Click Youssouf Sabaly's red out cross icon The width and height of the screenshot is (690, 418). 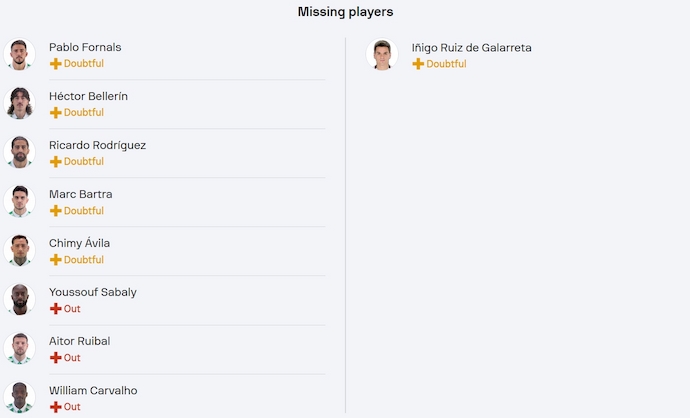(55, 309)
